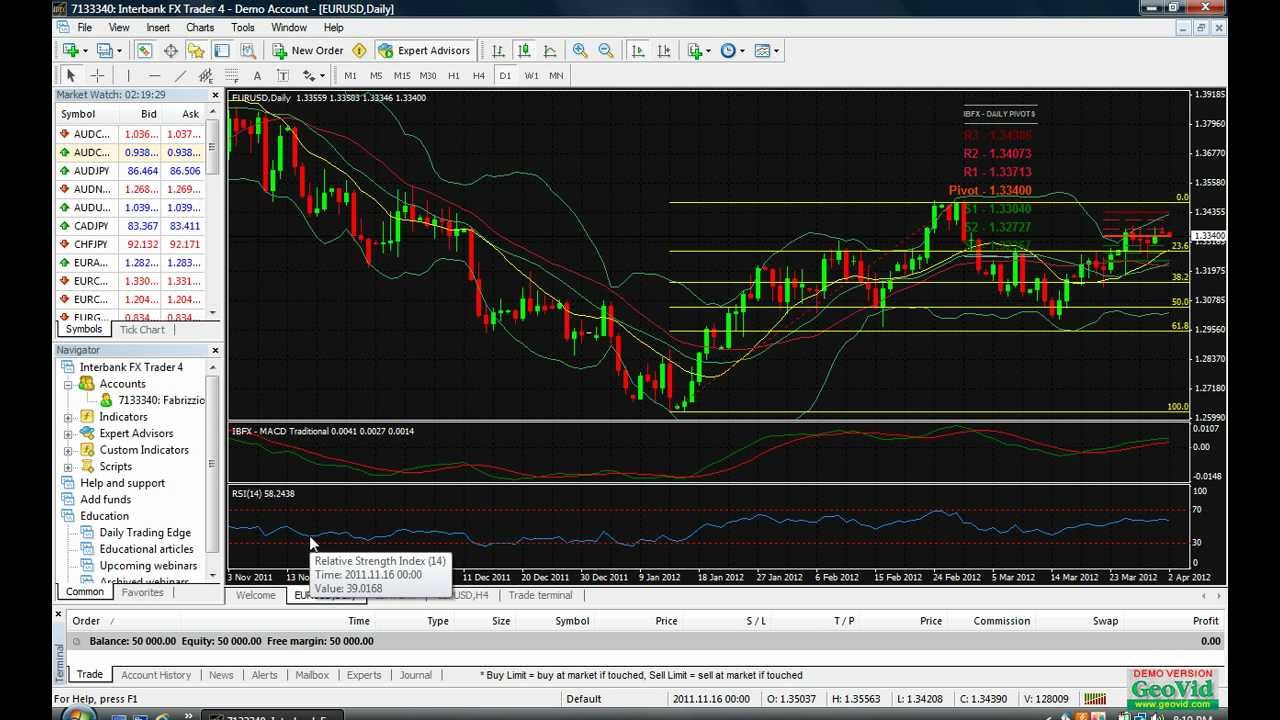1280x720 pixels.
Task: Open the Charts menu
Action: coord(200,27)
